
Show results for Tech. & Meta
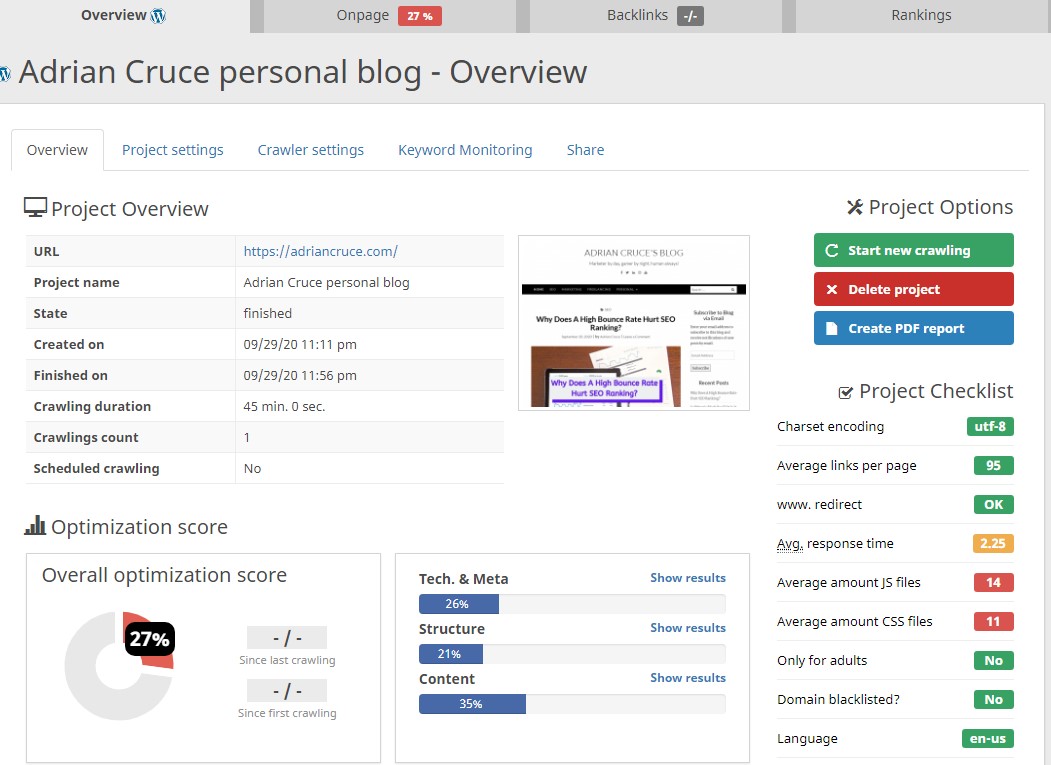(x=688, y=578)
